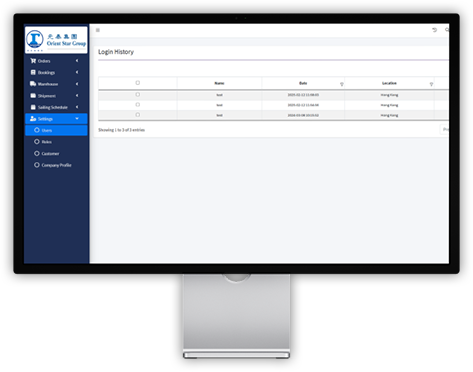Image resolution: width=473 pixels, height=372 pixels.
Task: Click Hong Kong in the 2024-03-08 row
Action: click(389, 115)
